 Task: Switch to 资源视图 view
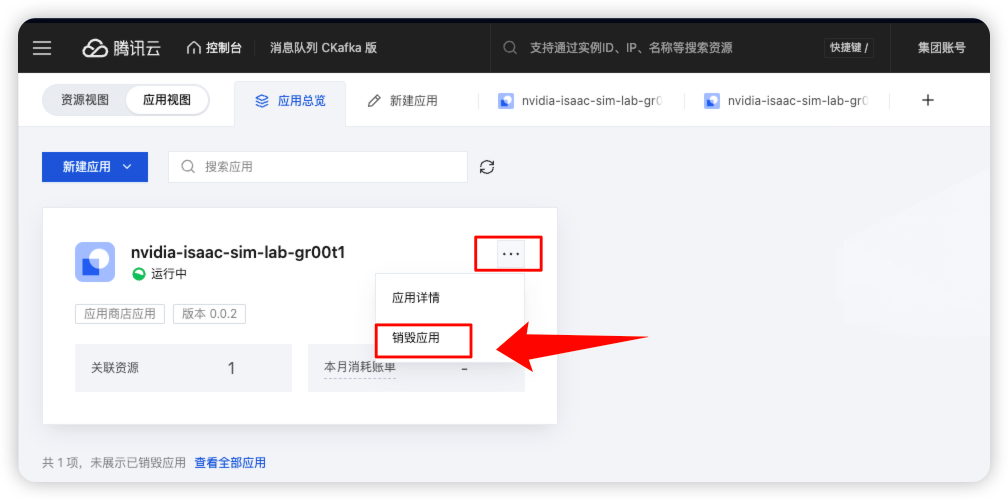click(85, 100)
